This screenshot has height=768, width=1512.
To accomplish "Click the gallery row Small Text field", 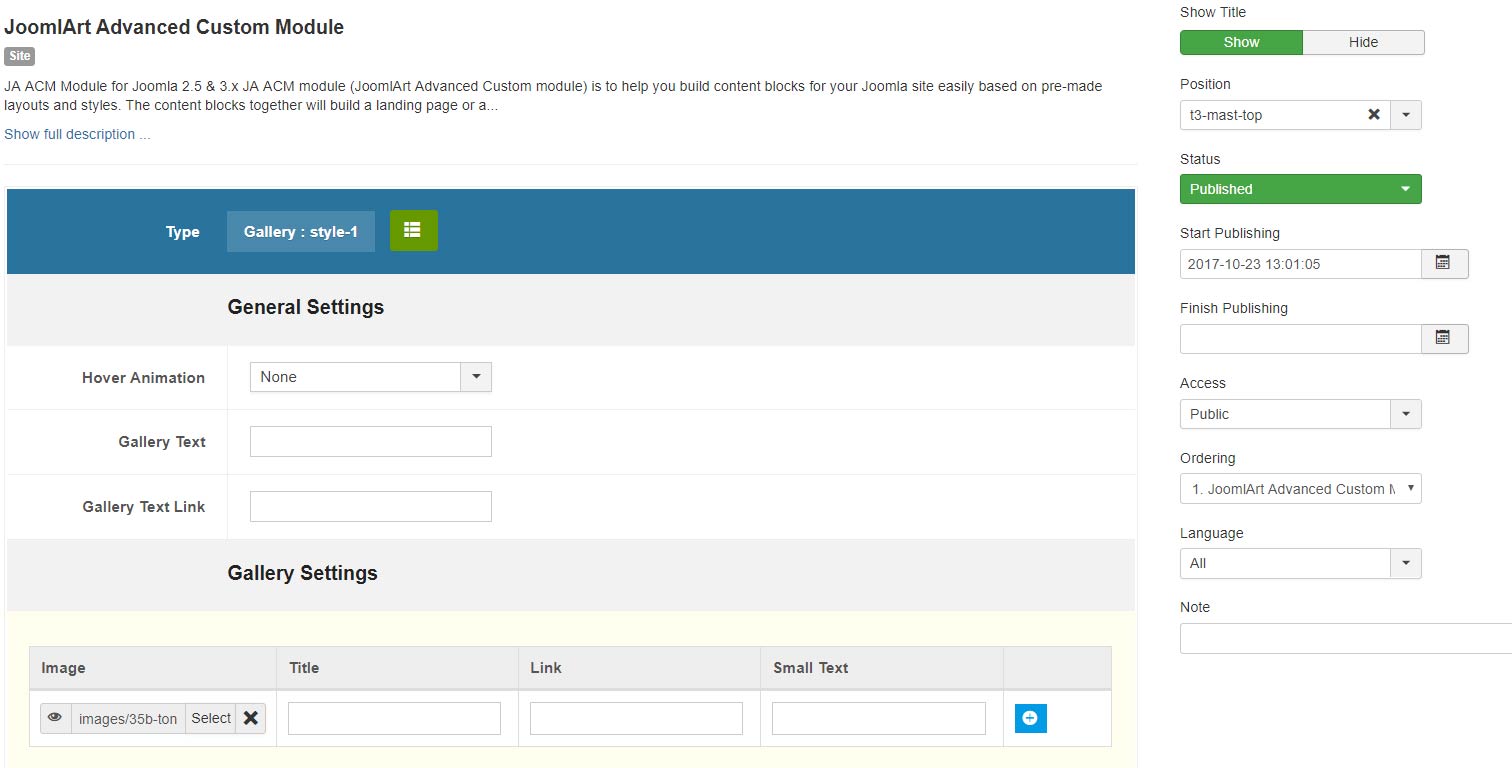I will click(879, 718).
